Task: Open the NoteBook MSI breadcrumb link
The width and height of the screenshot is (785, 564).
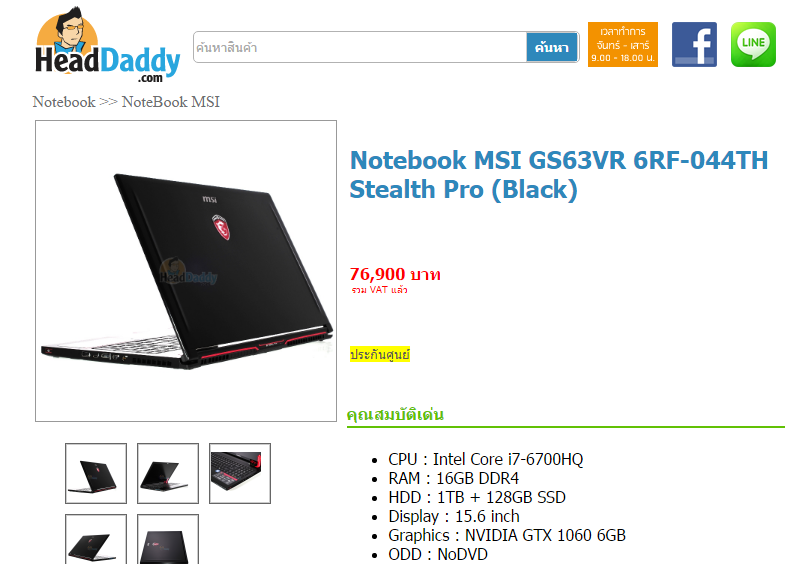Action: pos(171,102)
